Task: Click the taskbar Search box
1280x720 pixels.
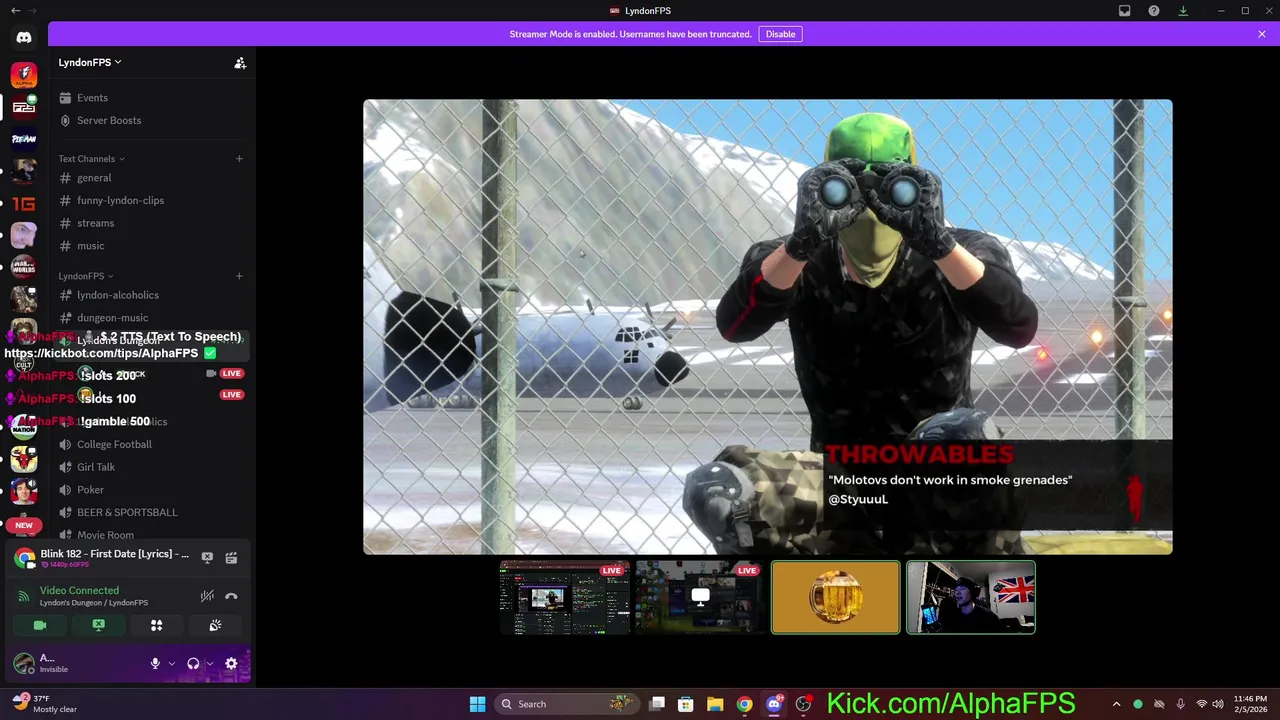Action: pyautogui.click(x=569, y=704)
